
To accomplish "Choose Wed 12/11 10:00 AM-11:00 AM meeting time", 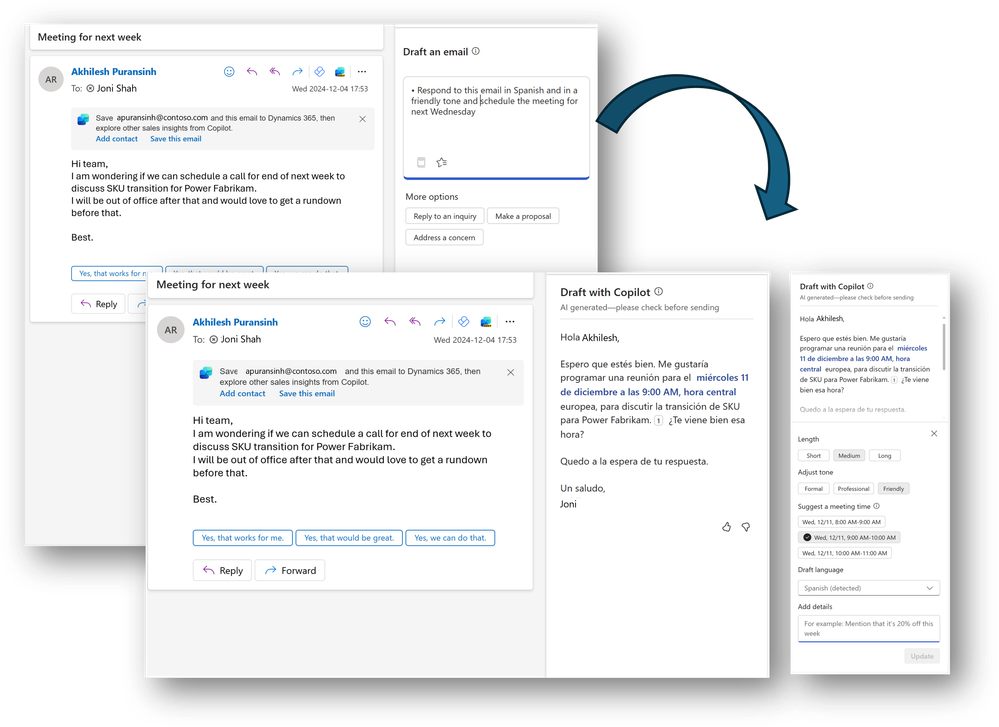I will tap(845, 553).
